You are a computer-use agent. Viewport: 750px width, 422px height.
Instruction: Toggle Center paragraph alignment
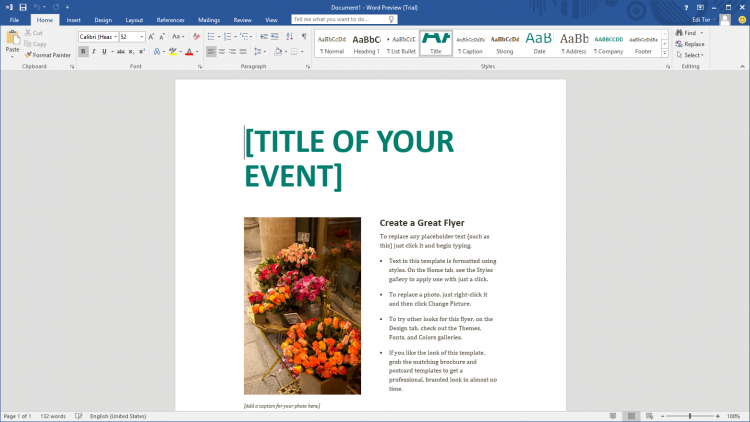[x=222, y=52]
